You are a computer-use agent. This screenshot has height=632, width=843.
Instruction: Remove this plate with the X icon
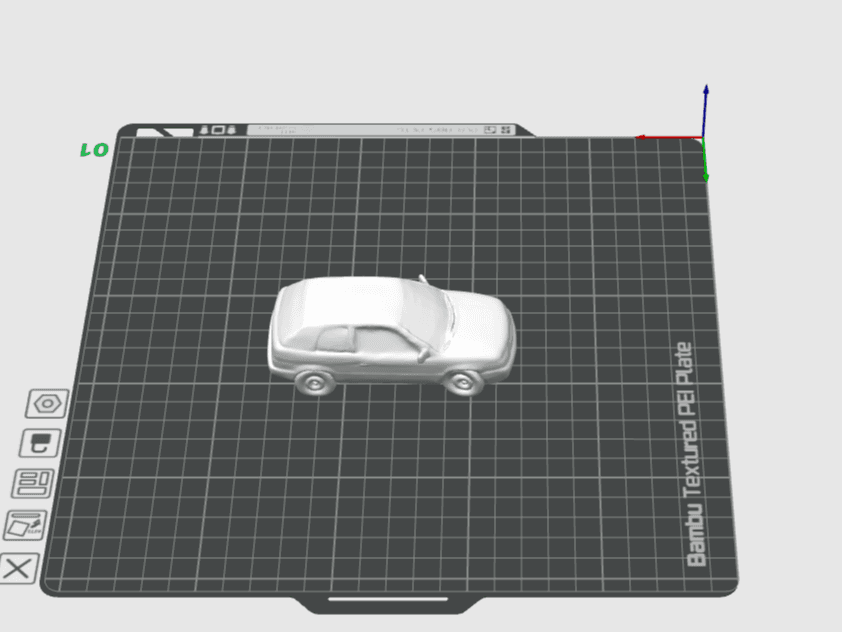pyautogui.click(x=18, y=569)
